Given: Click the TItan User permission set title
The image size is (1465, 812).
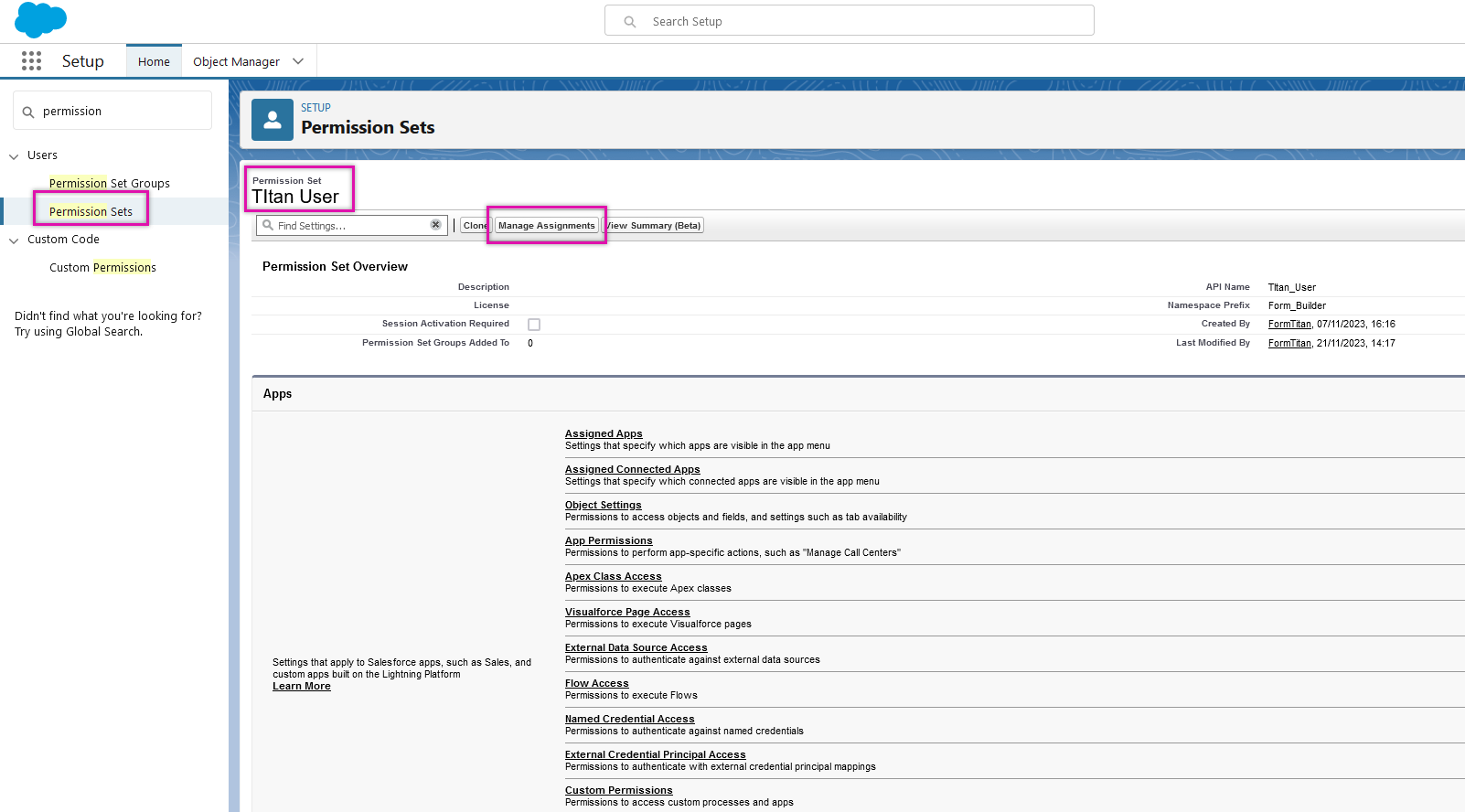Looking at the screenshot, I should (295, 197).
